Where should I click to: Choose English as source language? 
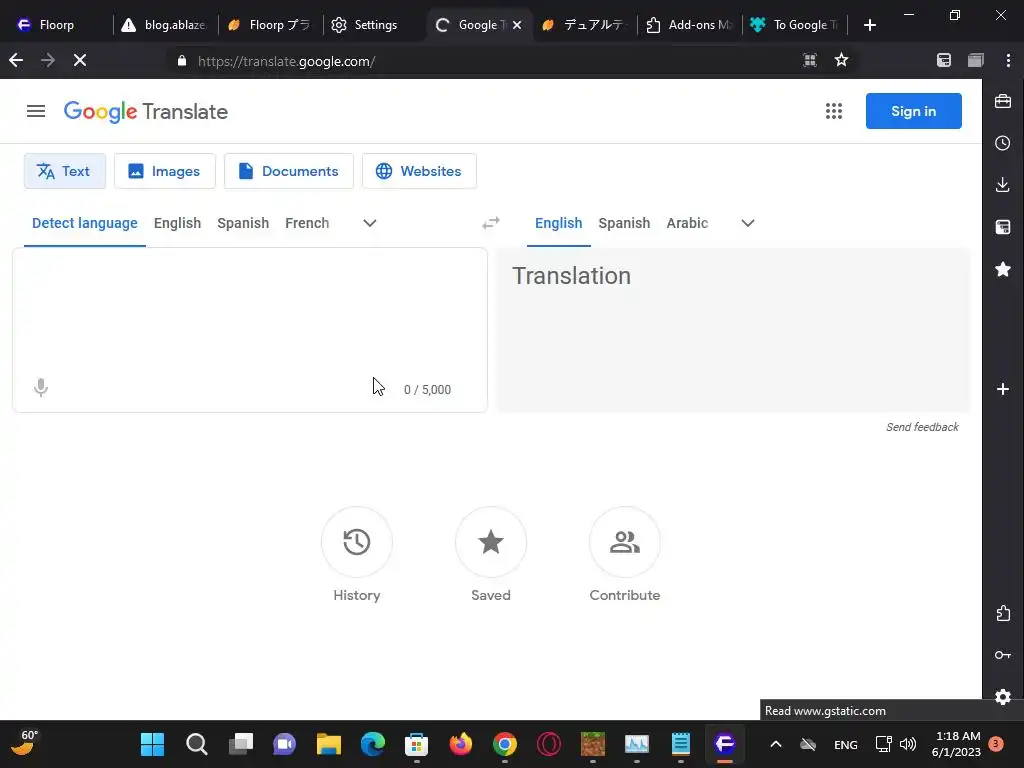tap(177, 223)
